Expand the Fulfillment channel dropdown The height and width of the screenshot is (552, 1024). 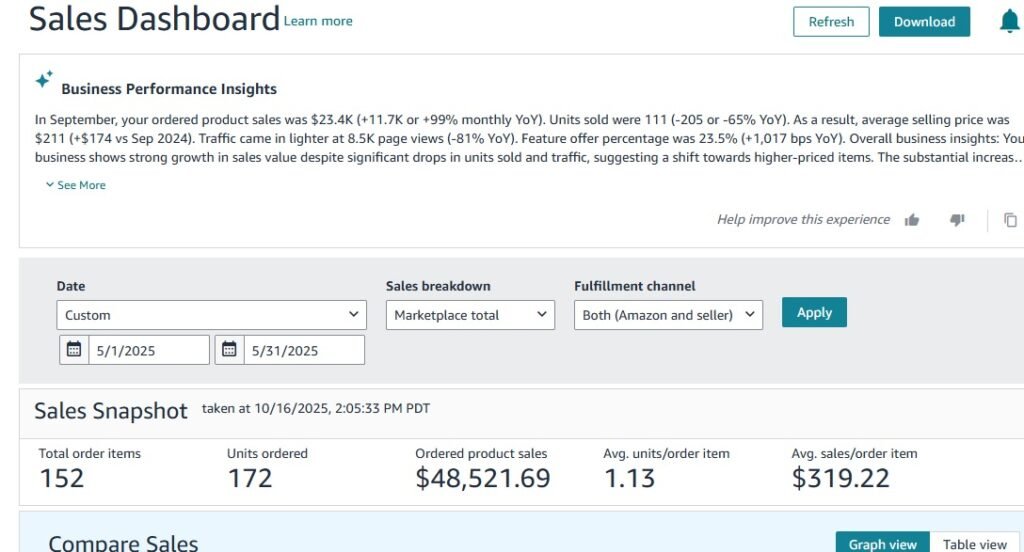click(668, 315)
